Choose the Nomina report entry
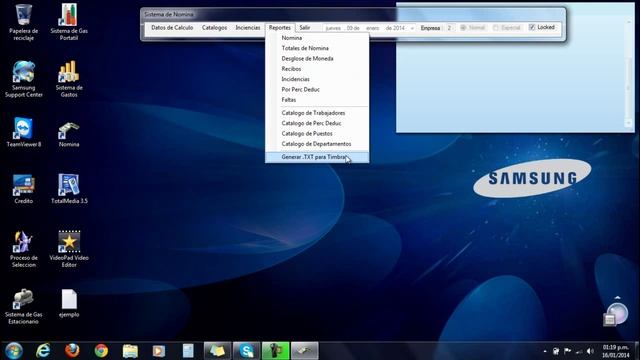640x360 pixels. click(317, 38)
